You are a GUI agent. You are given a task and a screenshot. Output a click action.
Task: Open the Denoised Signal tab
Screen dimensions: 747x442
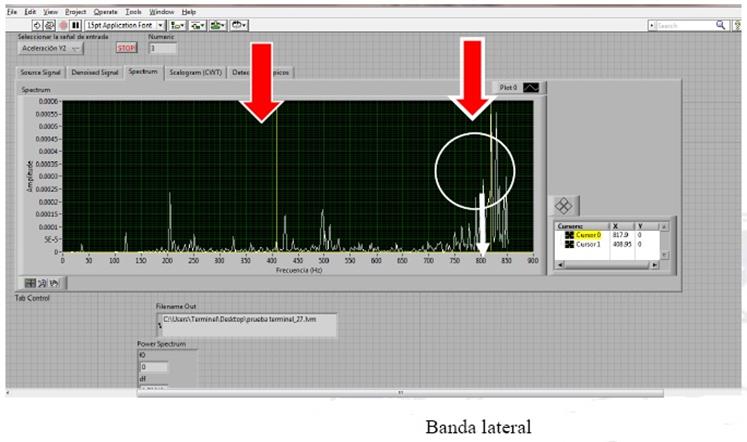(x=96, y=73)
